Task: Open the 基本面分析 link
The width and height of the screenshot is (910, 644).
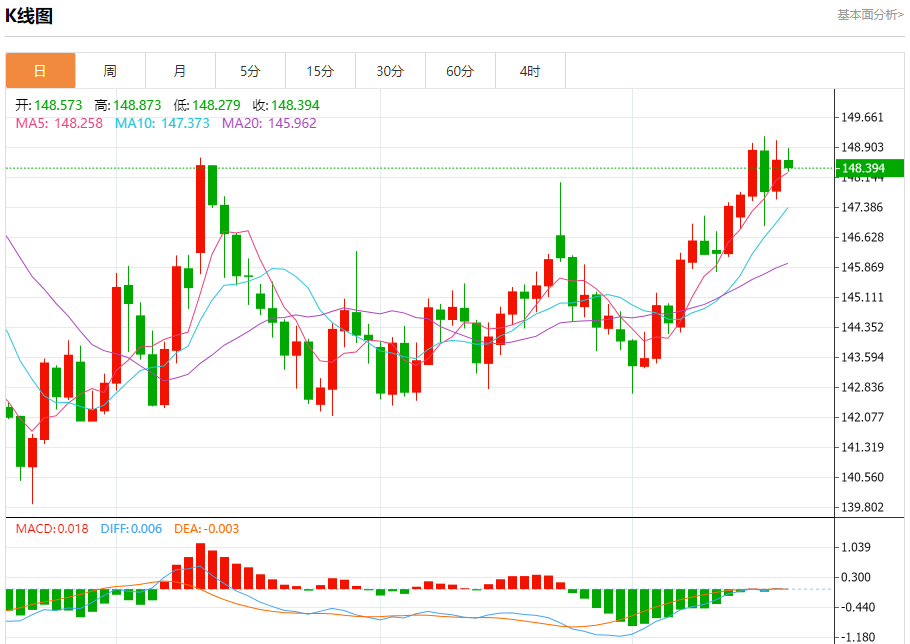Action: tap(870, 15)
